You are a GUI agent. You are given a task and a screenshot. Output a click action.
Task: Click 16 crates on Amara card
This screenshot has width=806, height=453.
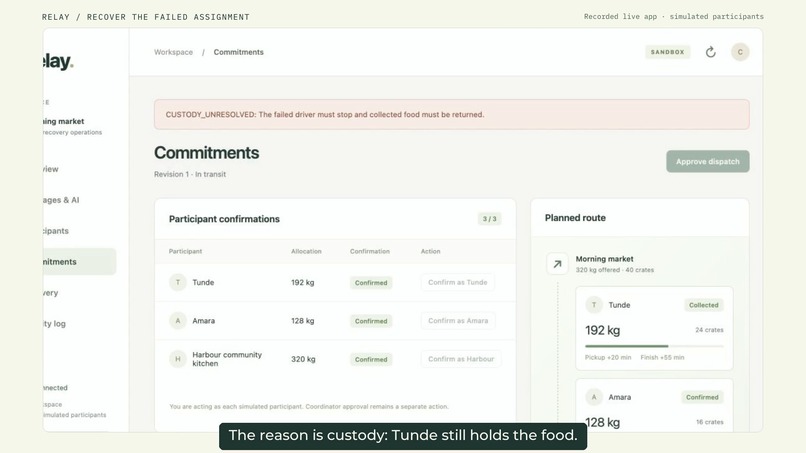click(x=709, y=422)
